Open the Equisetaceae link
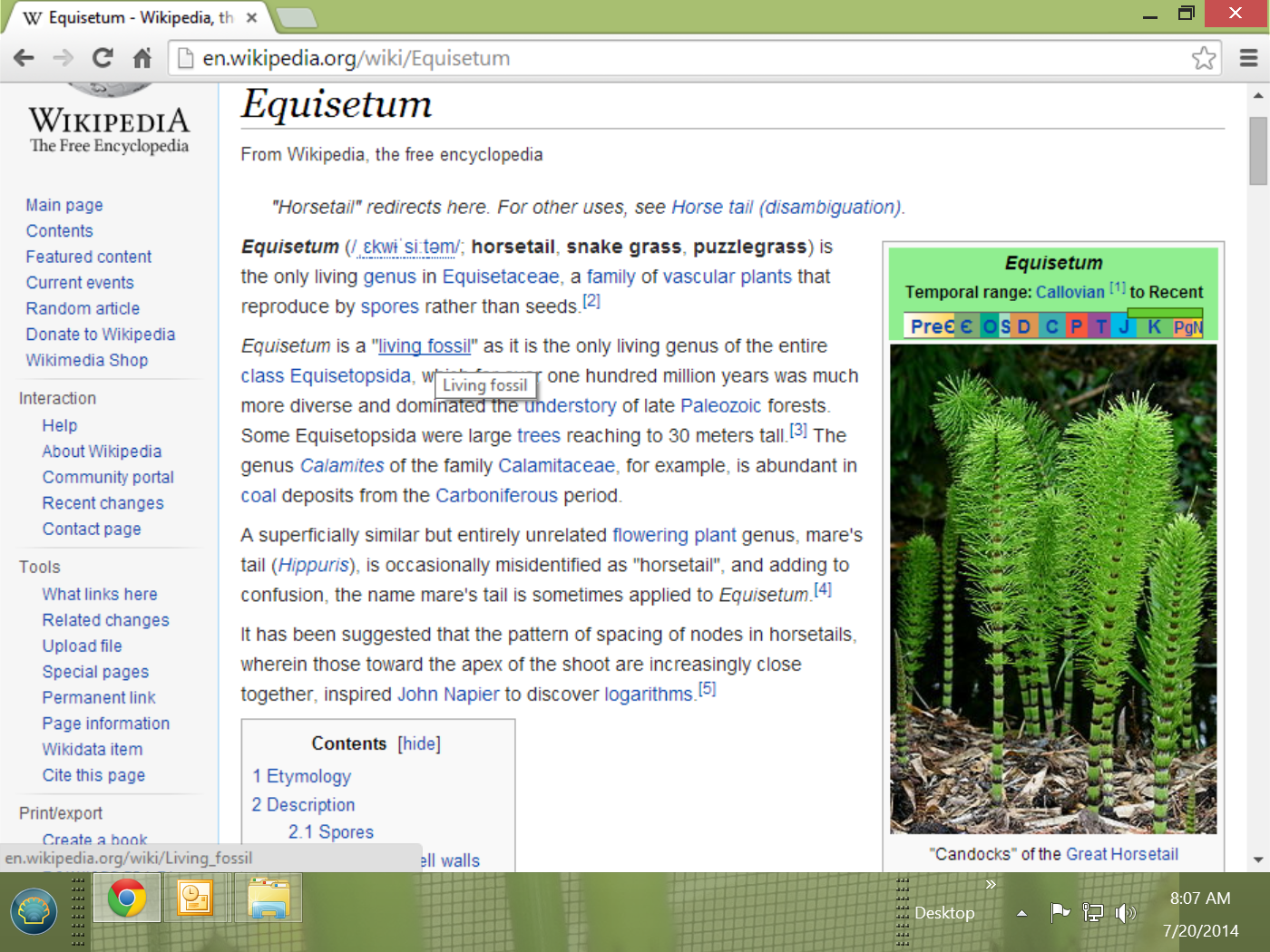Viewport: 1270px width, 952px height. (501, 277)
